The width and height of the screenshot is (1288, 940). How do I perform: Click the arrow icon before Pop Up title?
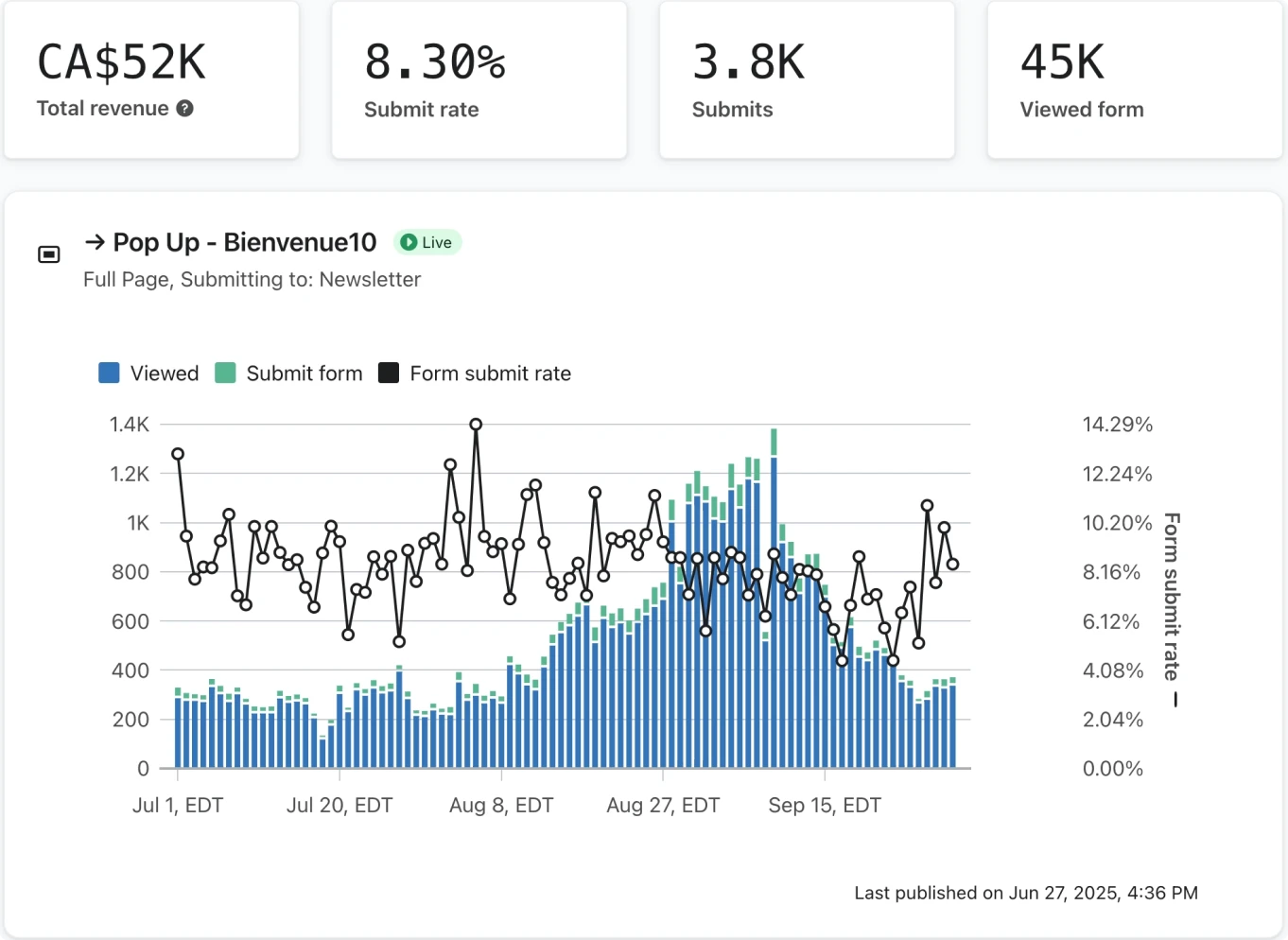[x=95, y=242]
